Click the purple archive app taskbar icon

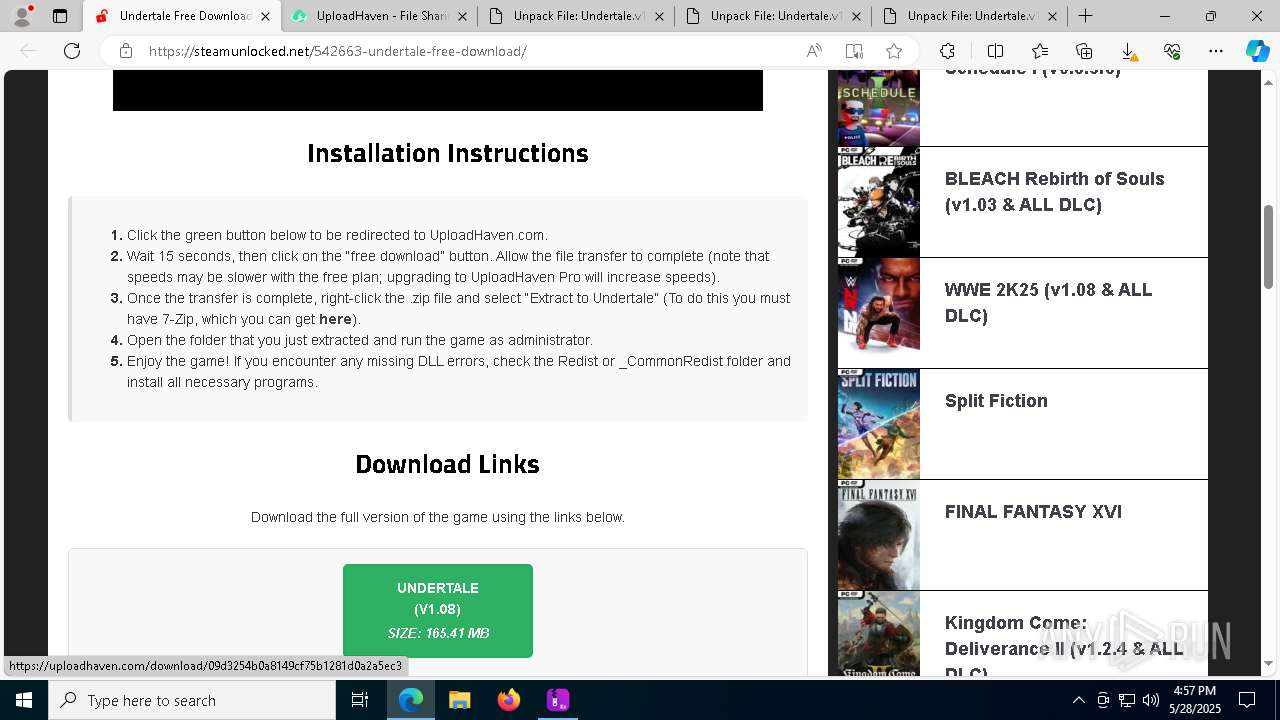point(558,700)
